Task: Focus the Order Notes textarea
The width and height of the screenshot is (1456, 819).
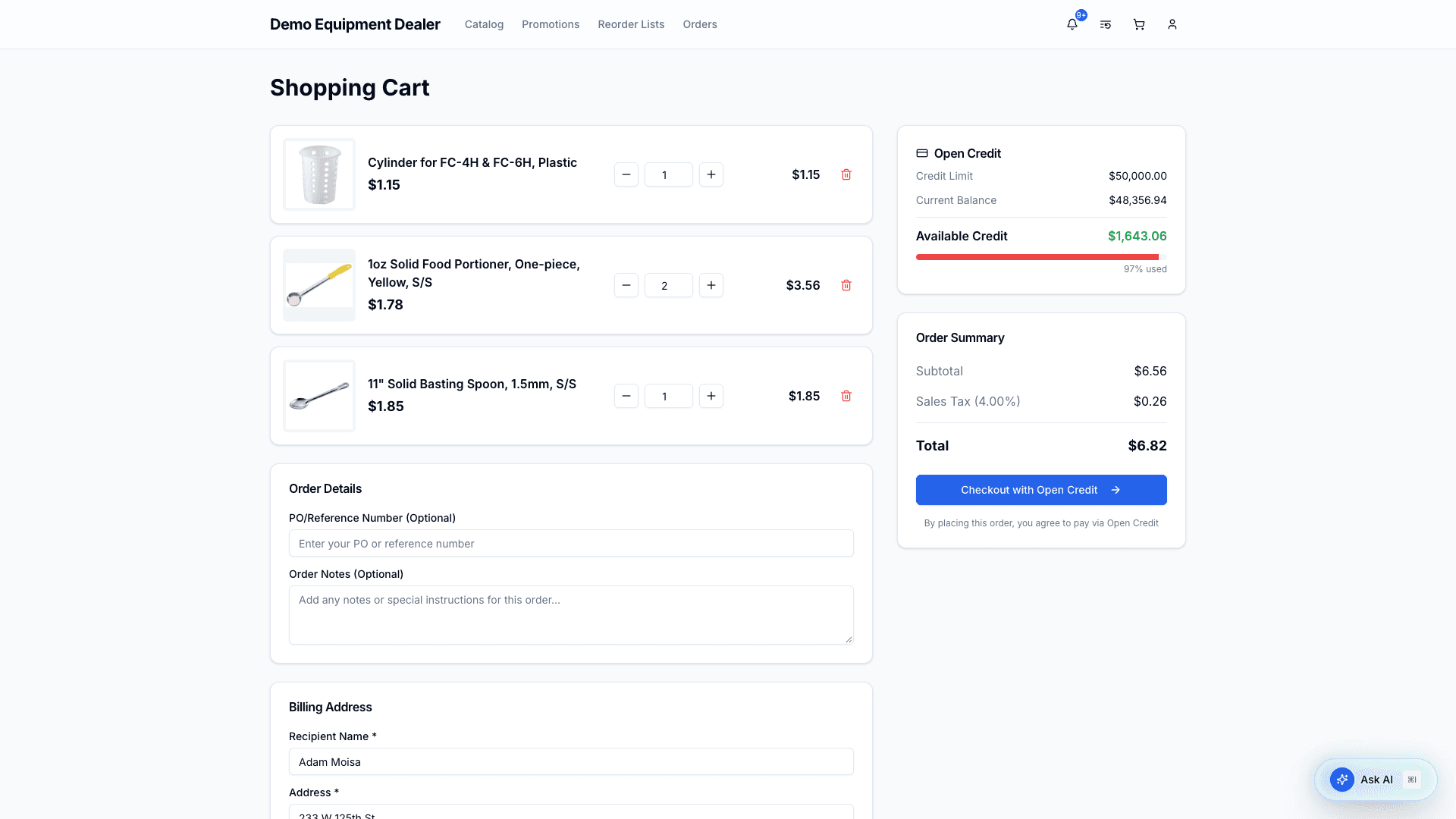Action: point(571,615)
